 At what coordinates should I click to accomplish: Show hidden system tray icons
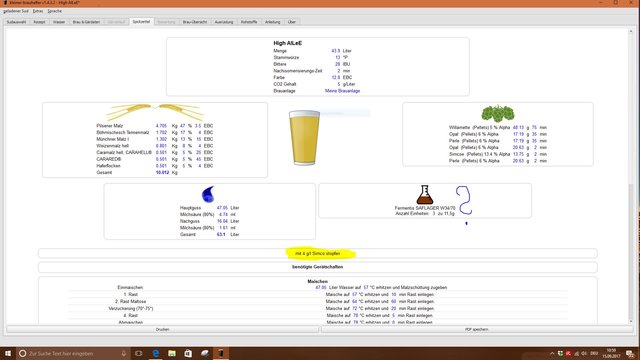coord(552,353)
